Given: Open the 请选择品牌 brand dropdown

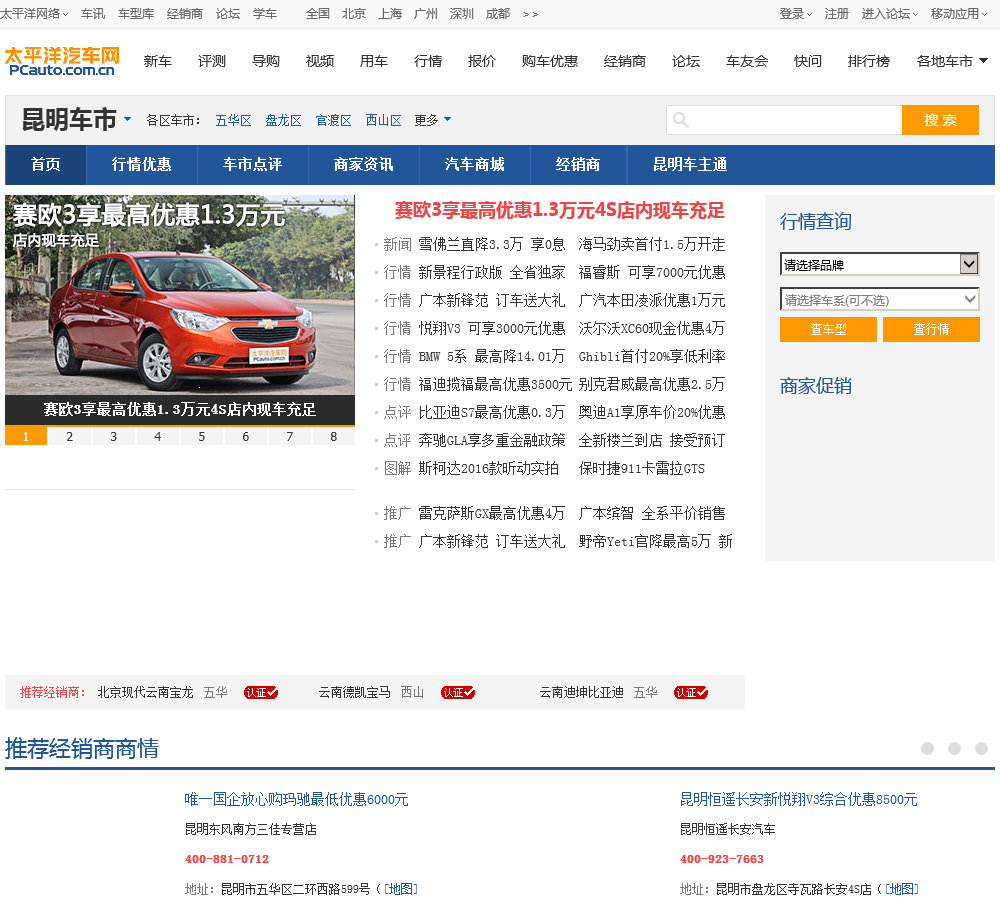Looking at the screenshot, I should pyautogui.click(x=879, y=265).
